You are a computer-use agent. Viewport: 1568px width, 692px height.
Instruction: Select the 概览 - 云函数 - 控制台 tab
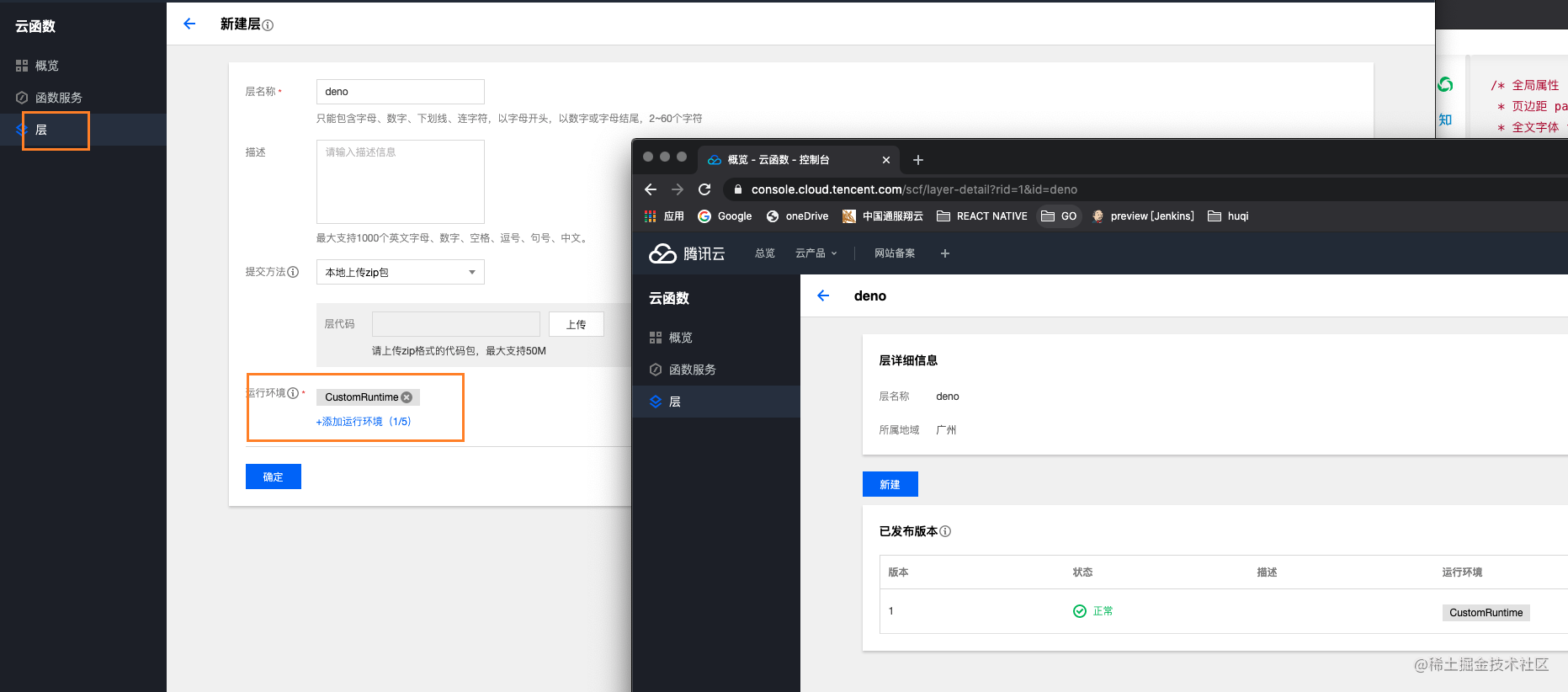(x=798, y=160)
